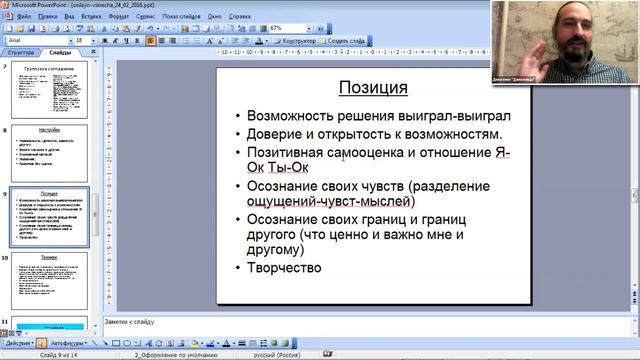Click the shadow style icon
The image size is (640, 360).
click(274, 343)
